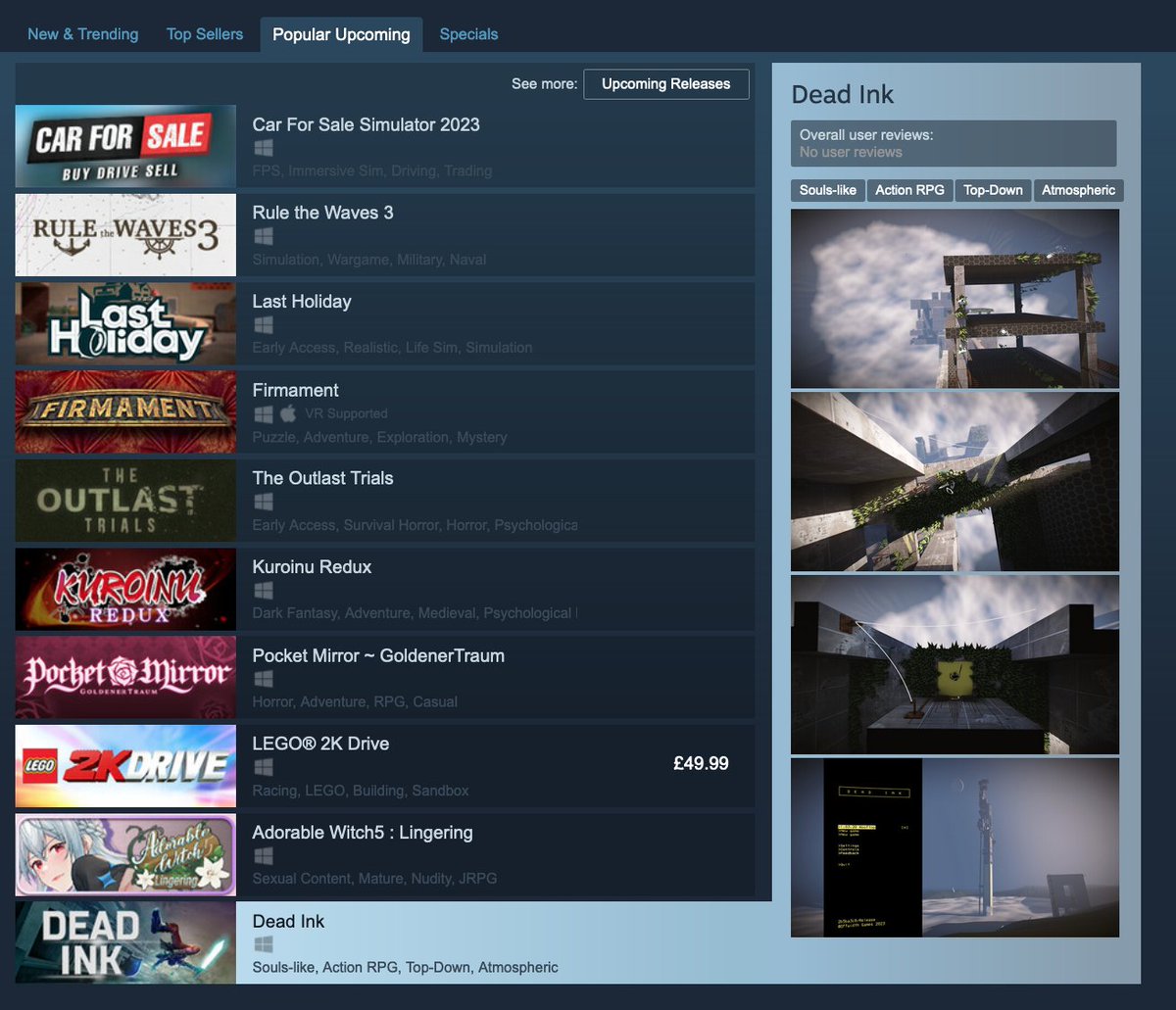This screenshot has width=1176, height=1010.
Task: Click the Kuroinu Redux capsule image
Action: 125,589
